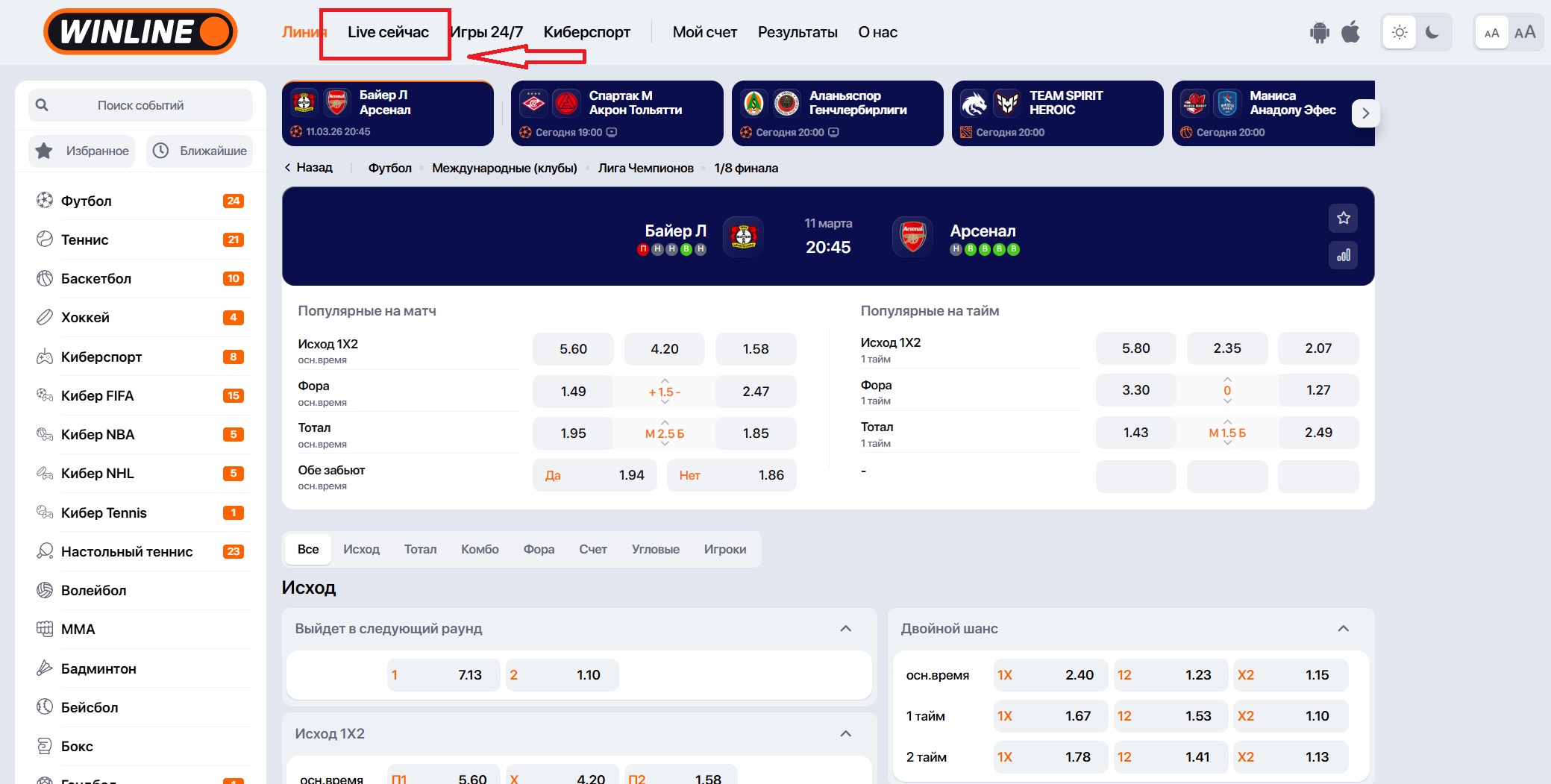Open the Избранное favorites star filter
The height and width of the screenshot is (784, 1551).
coord(82,151)
